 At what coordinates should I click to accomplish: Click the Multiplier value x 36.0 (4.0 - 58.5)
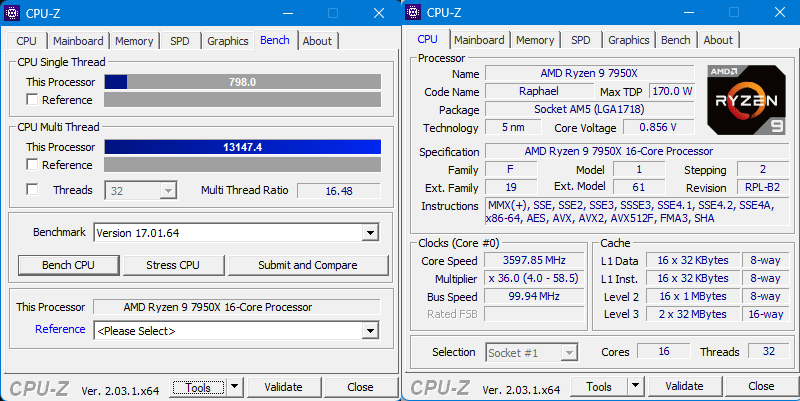[x=534, y=279]
